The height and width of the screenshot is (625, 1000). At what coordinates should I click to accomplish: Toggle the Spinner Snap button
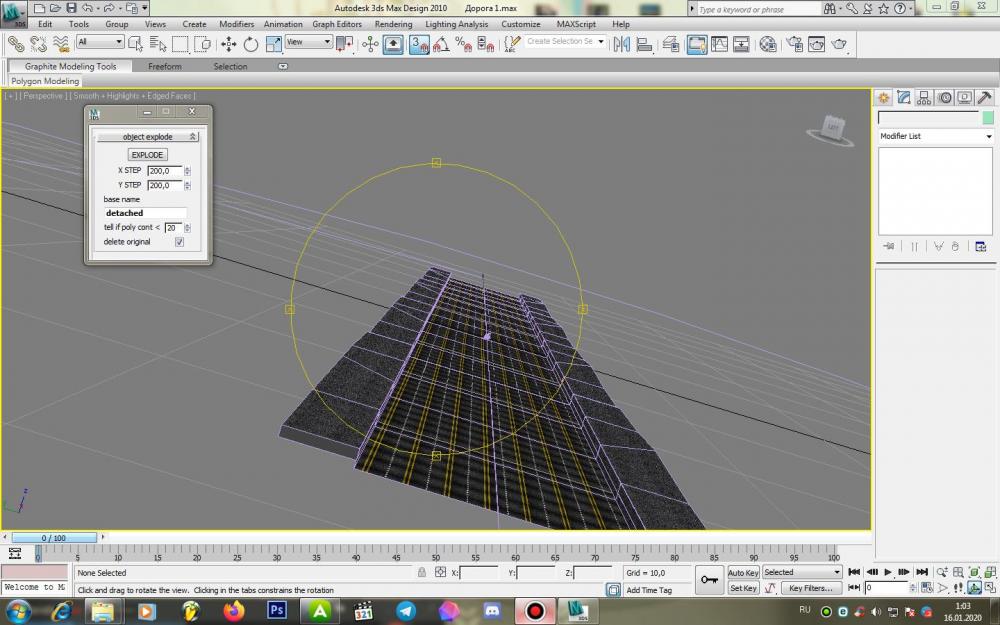pos(486,43)
